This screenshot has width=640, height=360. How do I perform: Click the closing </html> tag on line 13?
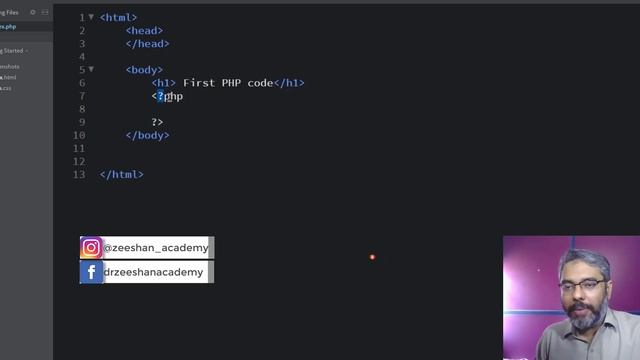(122, 175)
